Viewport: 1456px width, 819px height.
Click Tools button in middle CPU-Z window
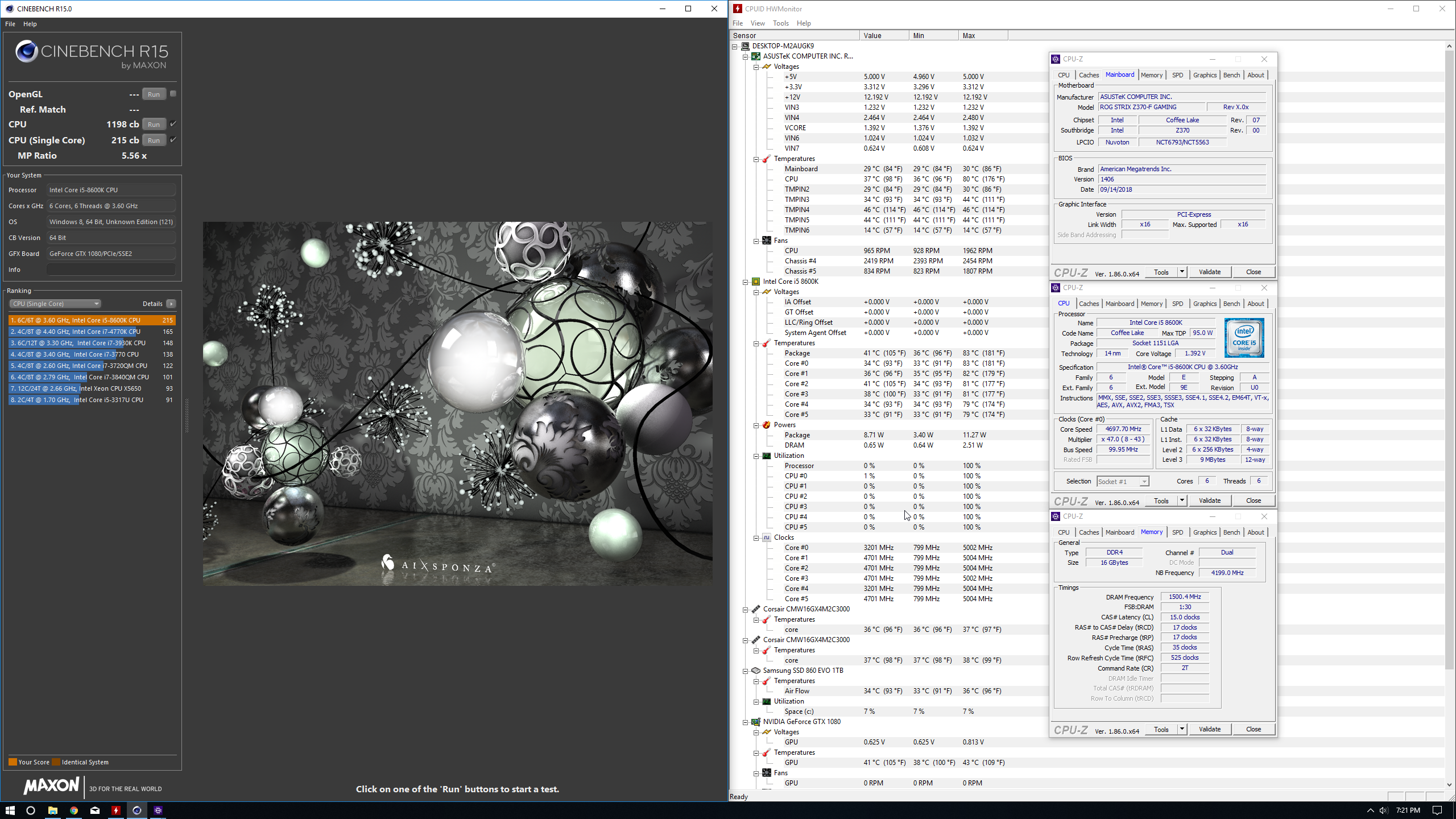pyautogui.click(x=1161, y=500)
